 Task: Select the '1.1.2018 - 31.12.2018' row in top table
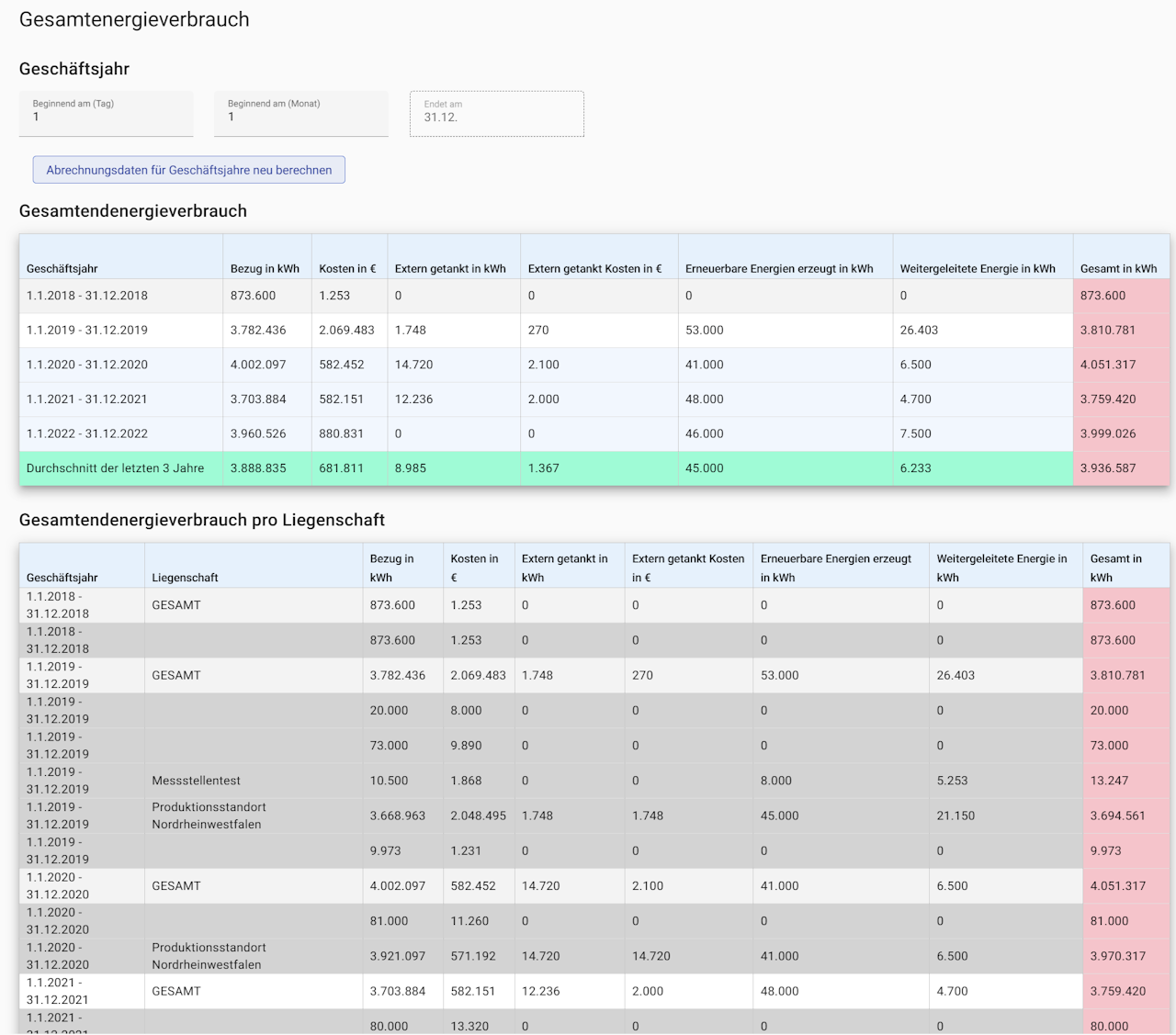click(87, 296)
